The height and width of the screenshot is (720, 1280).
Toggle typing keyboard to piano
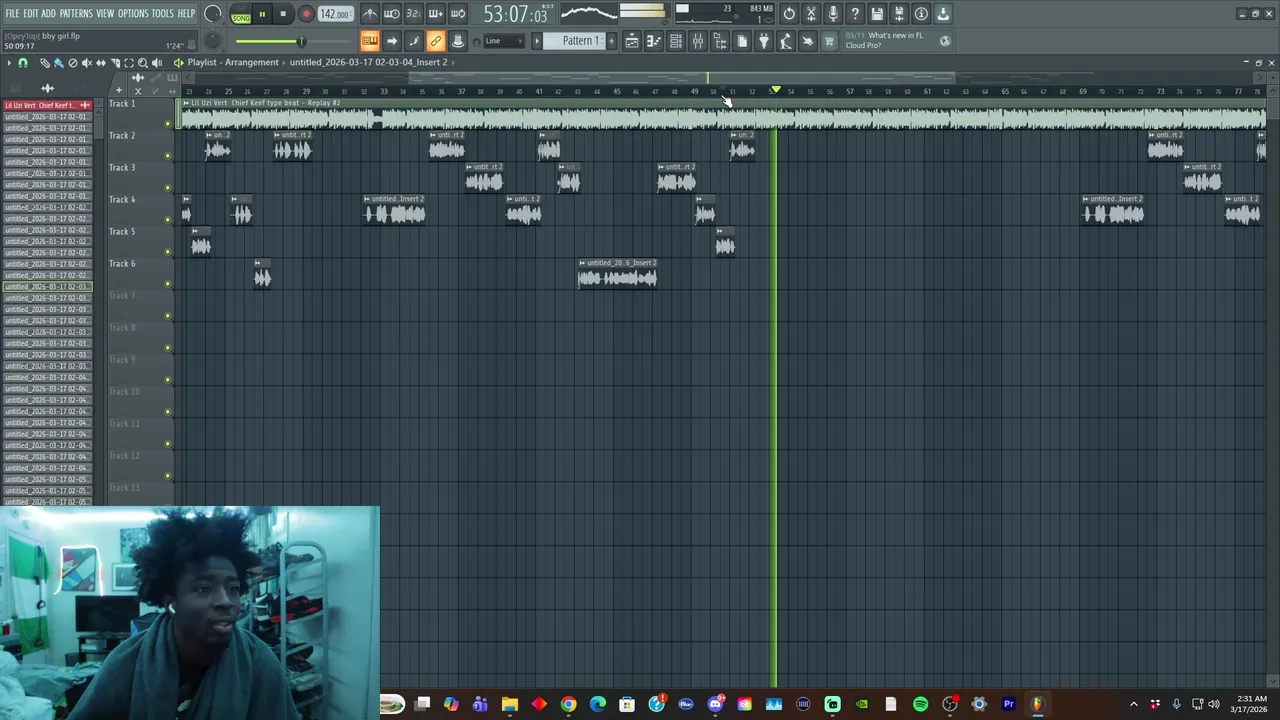[x=370, y=41]
